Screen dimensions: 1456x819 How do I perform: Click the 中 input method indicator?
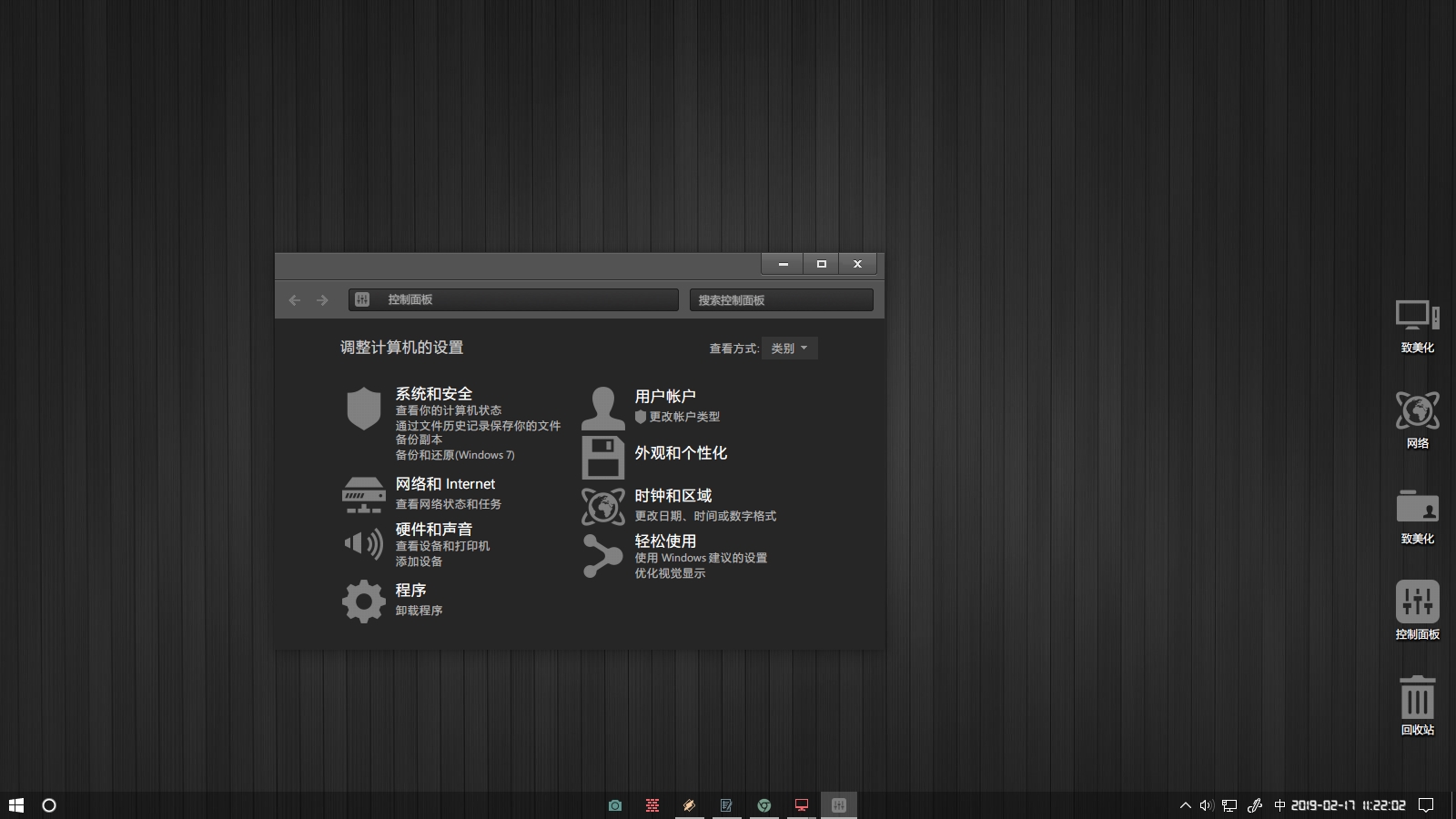(1279, 805)
